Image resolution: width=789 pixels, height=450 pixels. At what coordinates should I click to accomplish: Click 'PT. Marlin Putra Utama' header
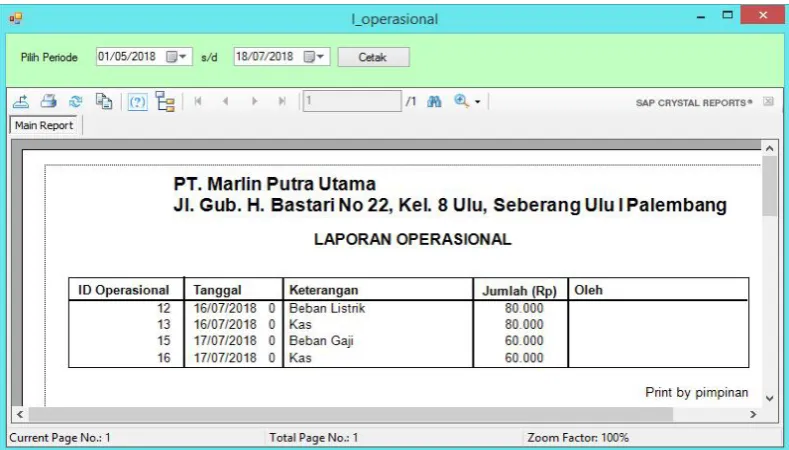pos(275,184)
